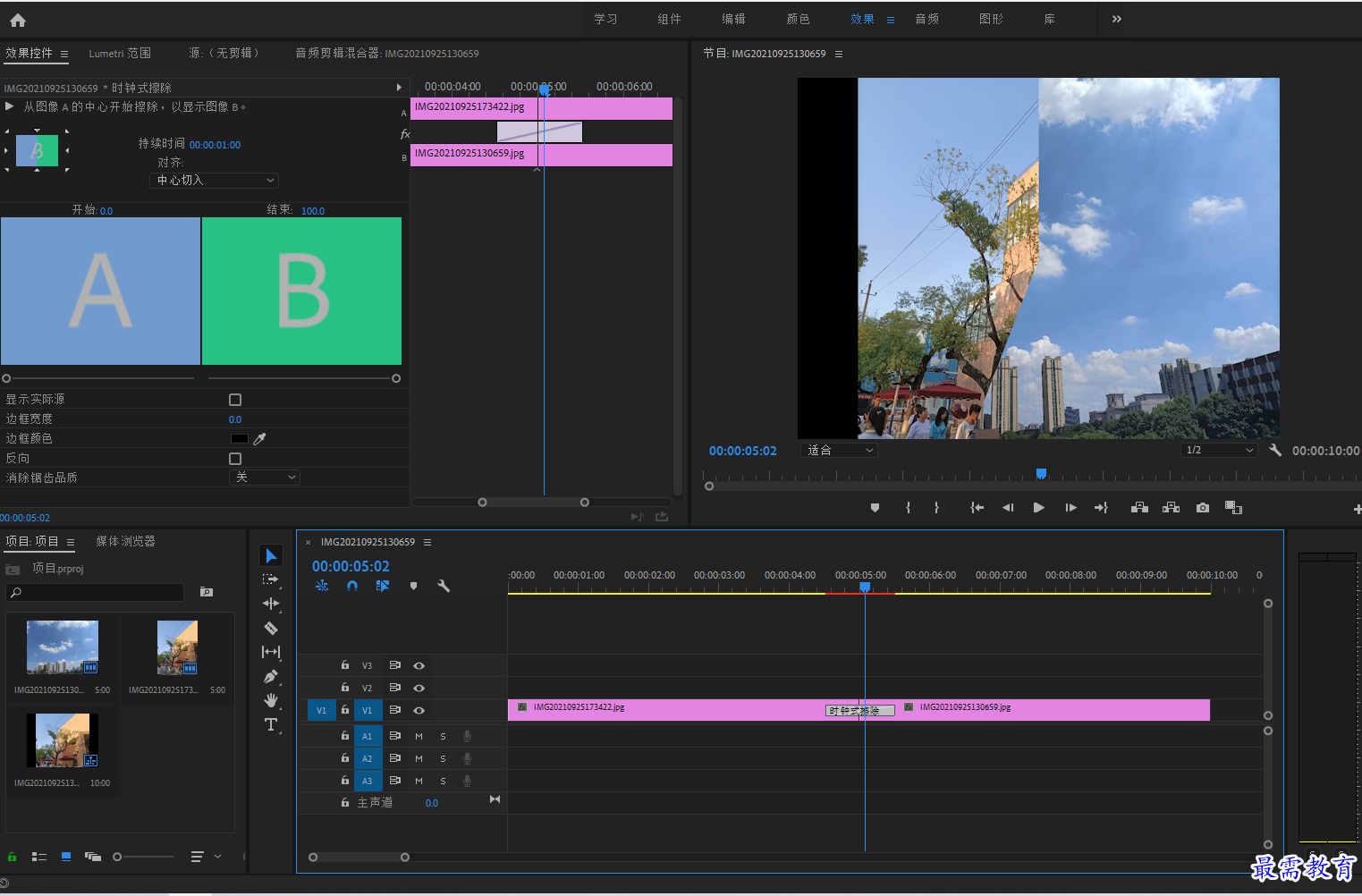Screen dimensions: 1362x896
Task: Click the Extract button in Program monitor
Action: click(x=1171, y=508)
